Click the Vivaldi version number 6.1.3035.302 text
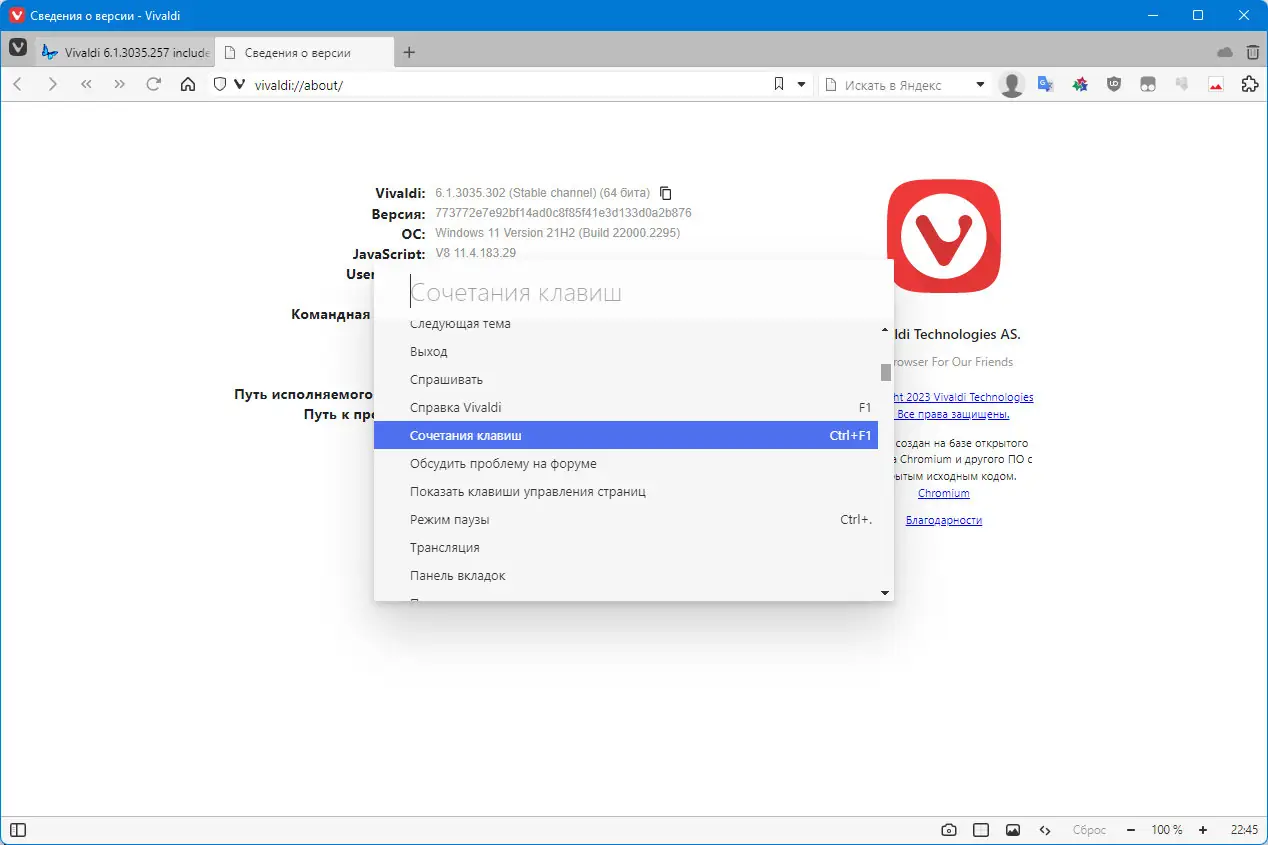This screenshot has height=845, width=1268. 471,193
